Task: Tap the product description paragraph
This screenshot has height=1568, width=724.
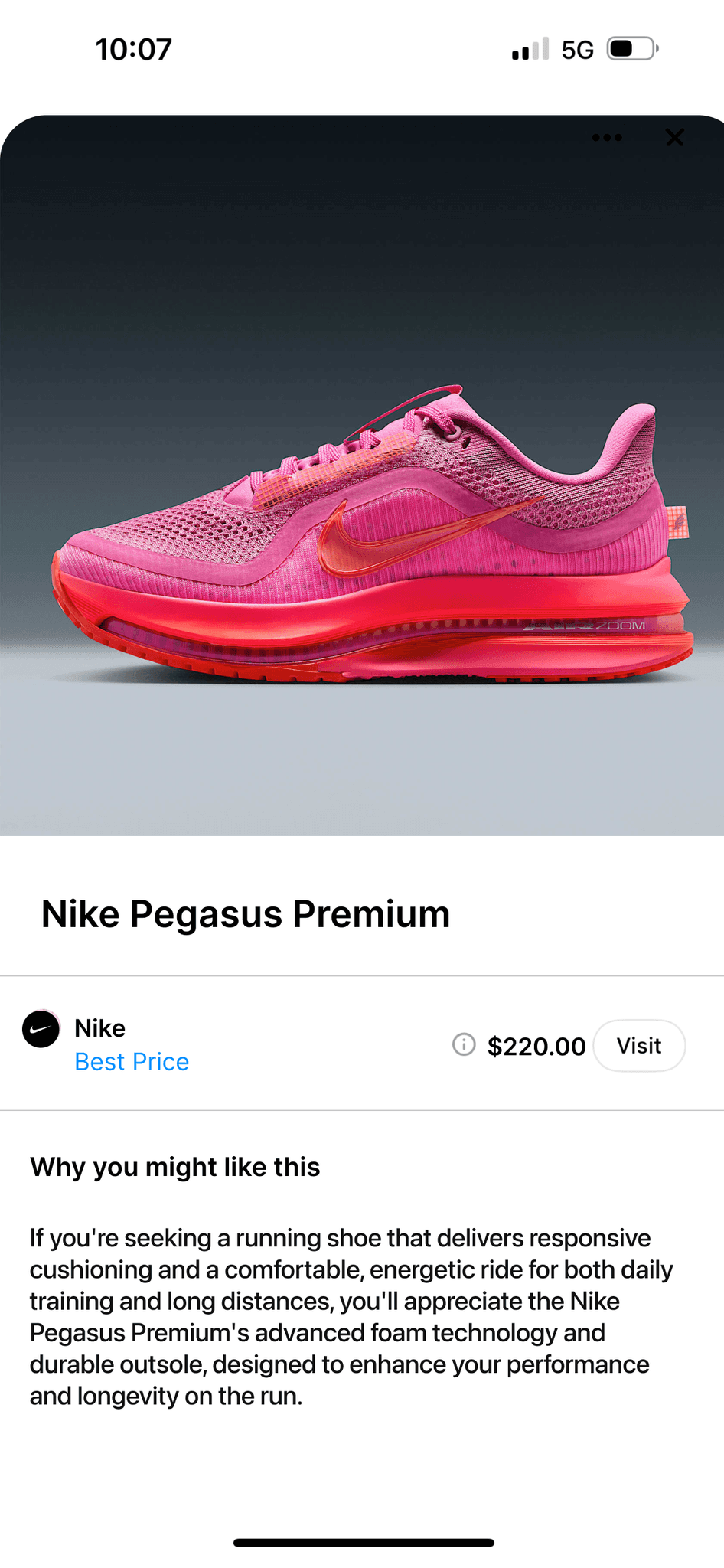Action: tap(351, 1317)
